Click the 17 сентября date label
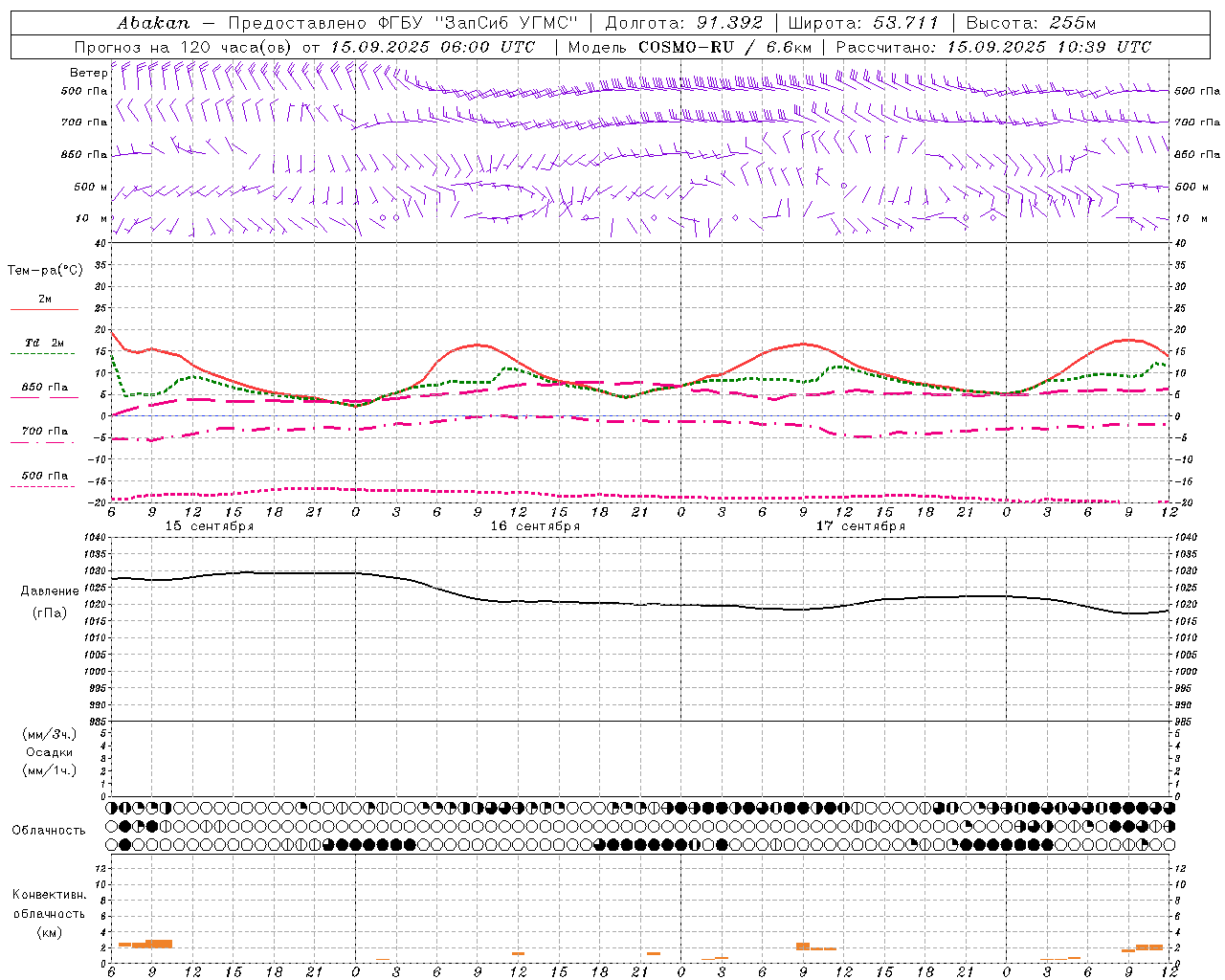This screenshot has height=980, width=1225. (x=860, y=526)
